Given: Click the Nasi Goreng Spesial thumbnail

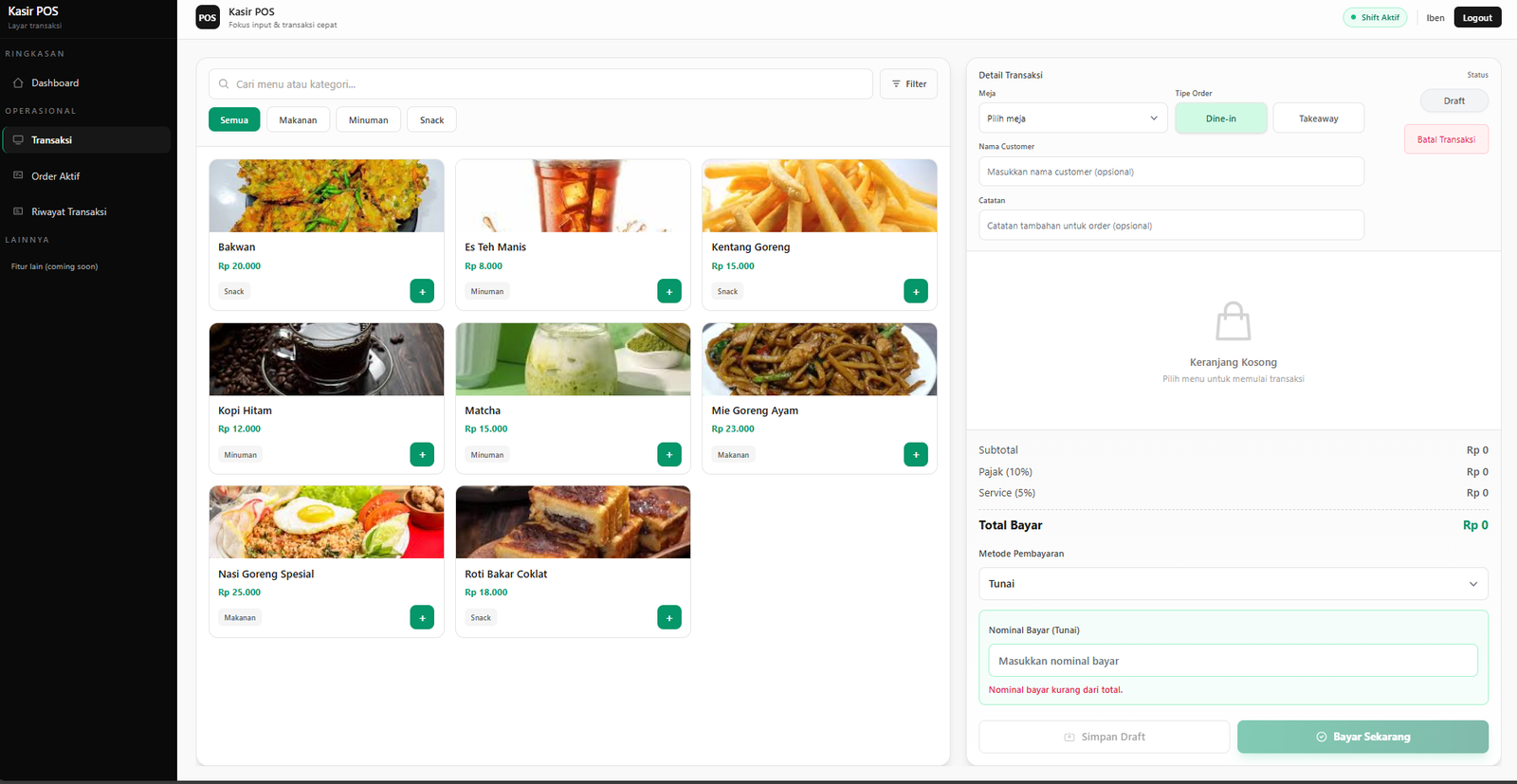Looking at the screenshot, I should pos(326,522).
